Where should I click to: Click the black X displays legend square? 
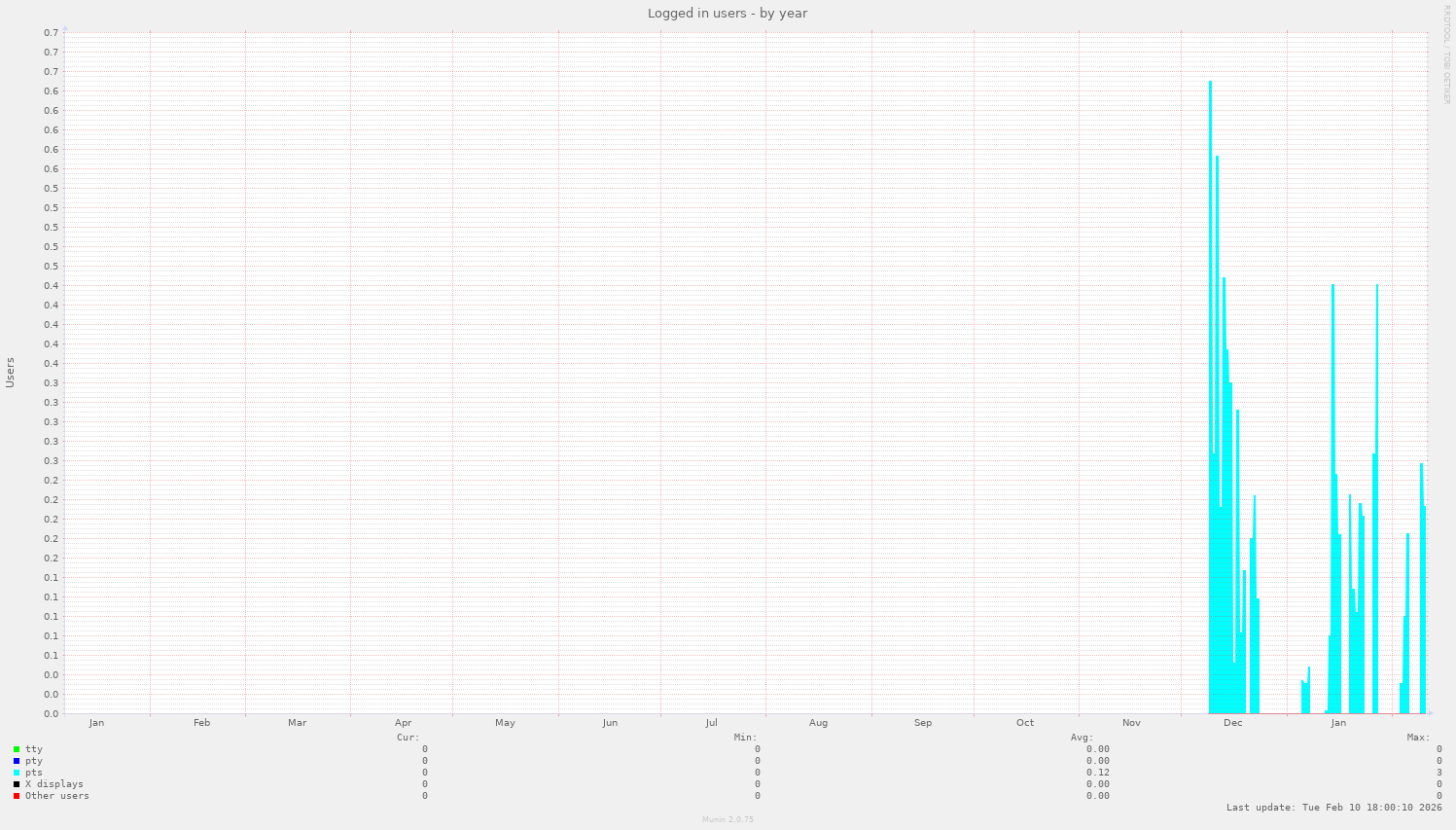(x=17, y=784)
